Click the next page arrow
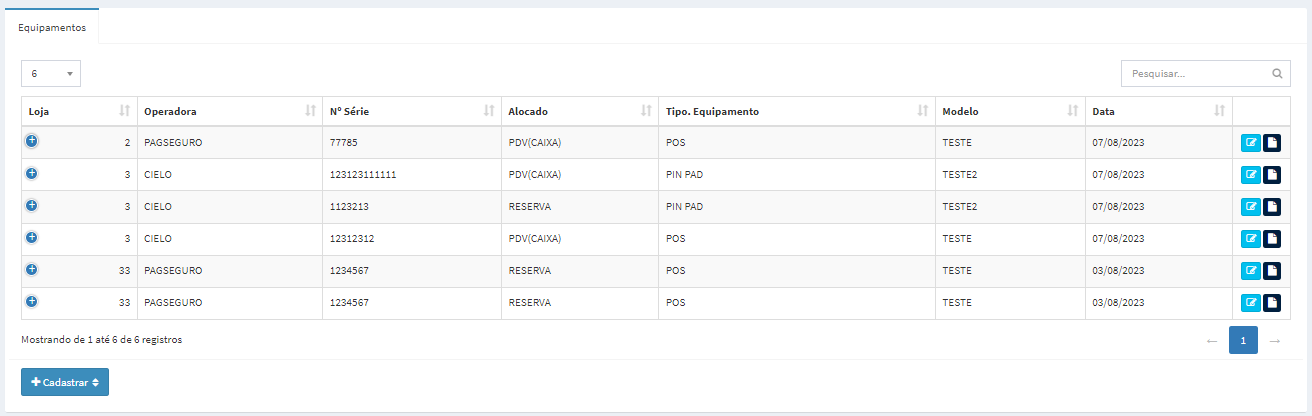 click(1274, 341)
